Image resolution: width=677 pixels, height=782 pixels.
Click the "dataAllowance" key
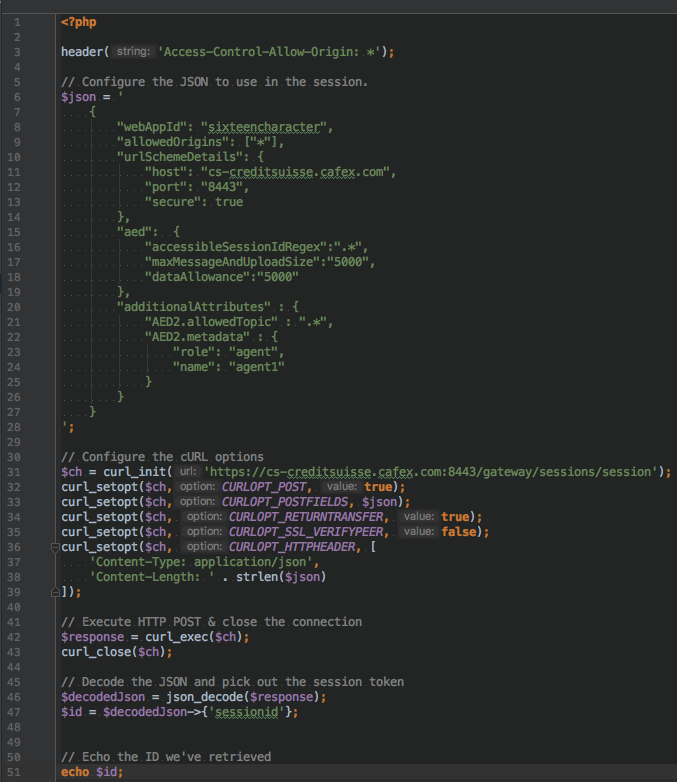point(198,276)
